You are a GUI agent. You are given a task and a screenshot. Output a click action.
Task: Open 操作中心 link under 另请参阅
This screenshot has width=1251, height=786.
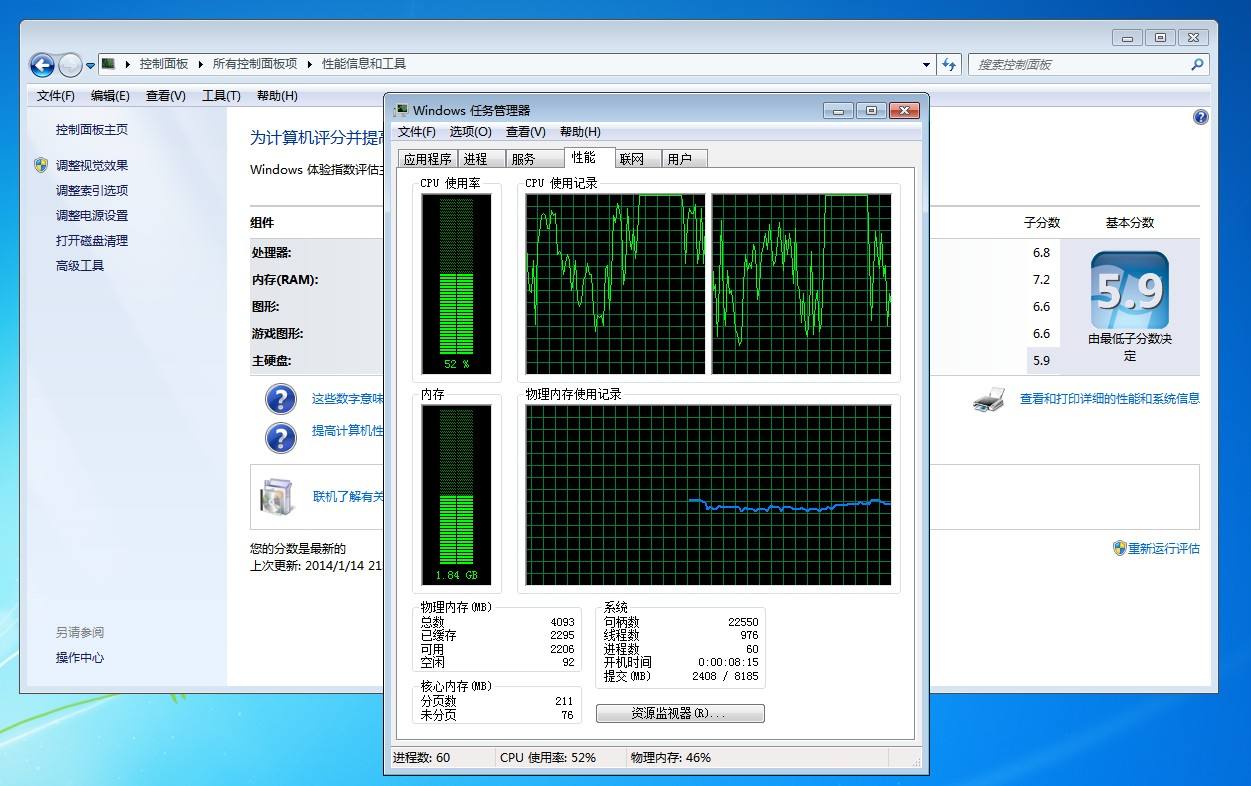pos(80,658)
